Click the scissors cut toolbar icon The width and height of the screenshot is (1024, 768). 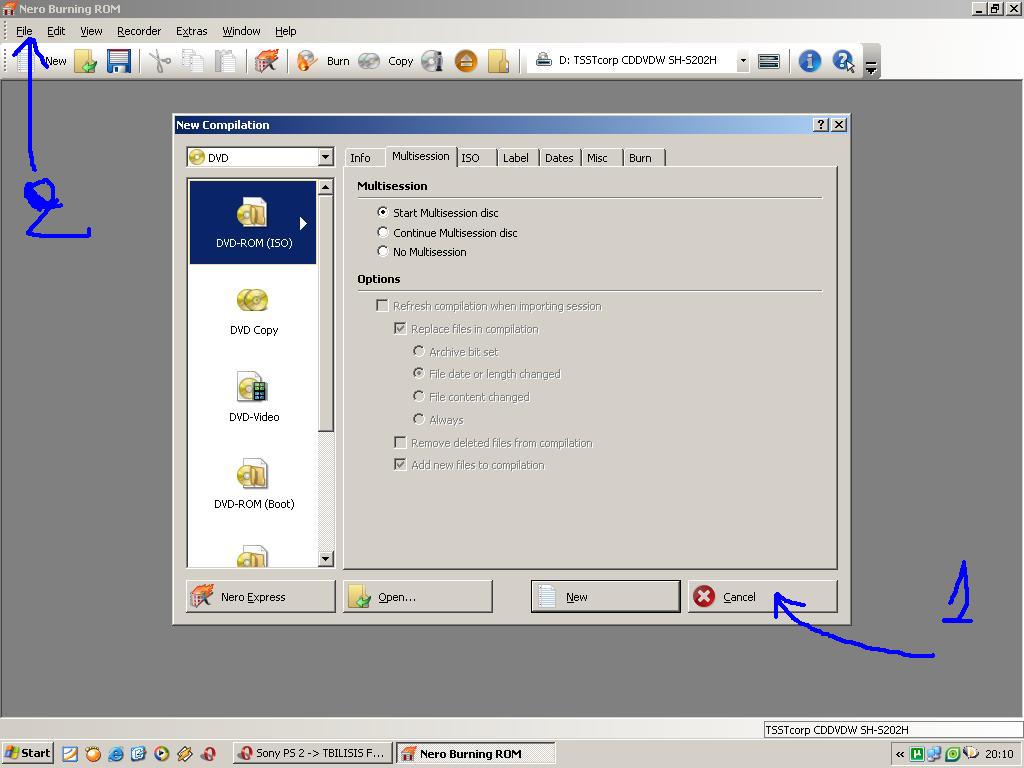[x=159, y=61]
